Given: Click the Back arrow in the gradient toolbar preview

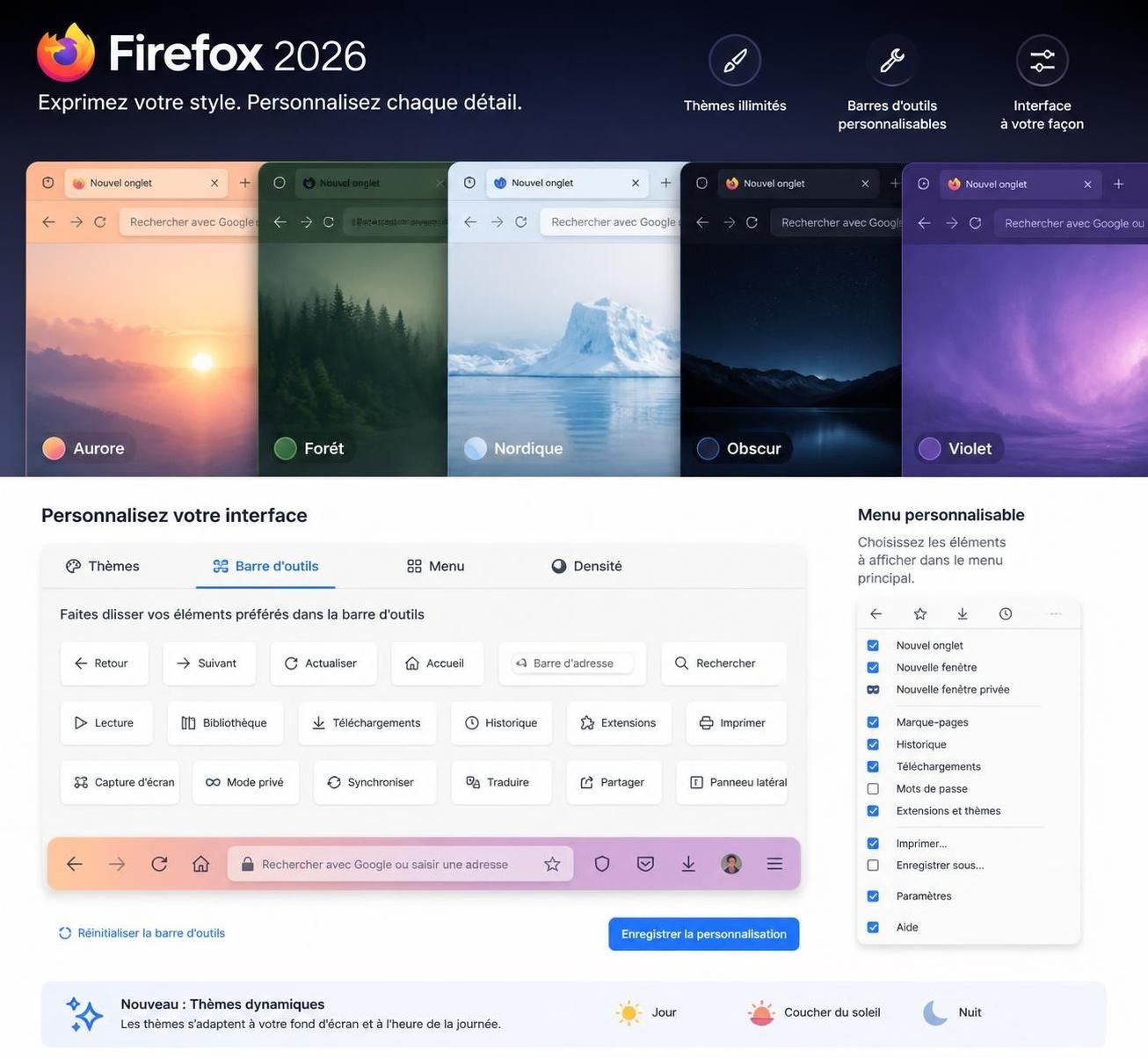Looking at the screenshot, I should point(75,864).
